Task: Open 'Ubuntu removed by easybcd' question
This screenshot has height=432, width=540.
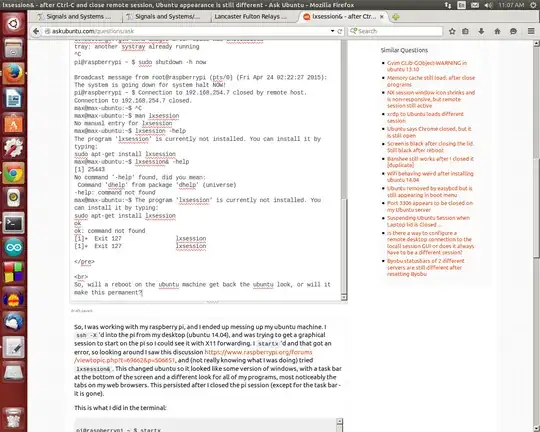Action: click(x=429, y=192)
